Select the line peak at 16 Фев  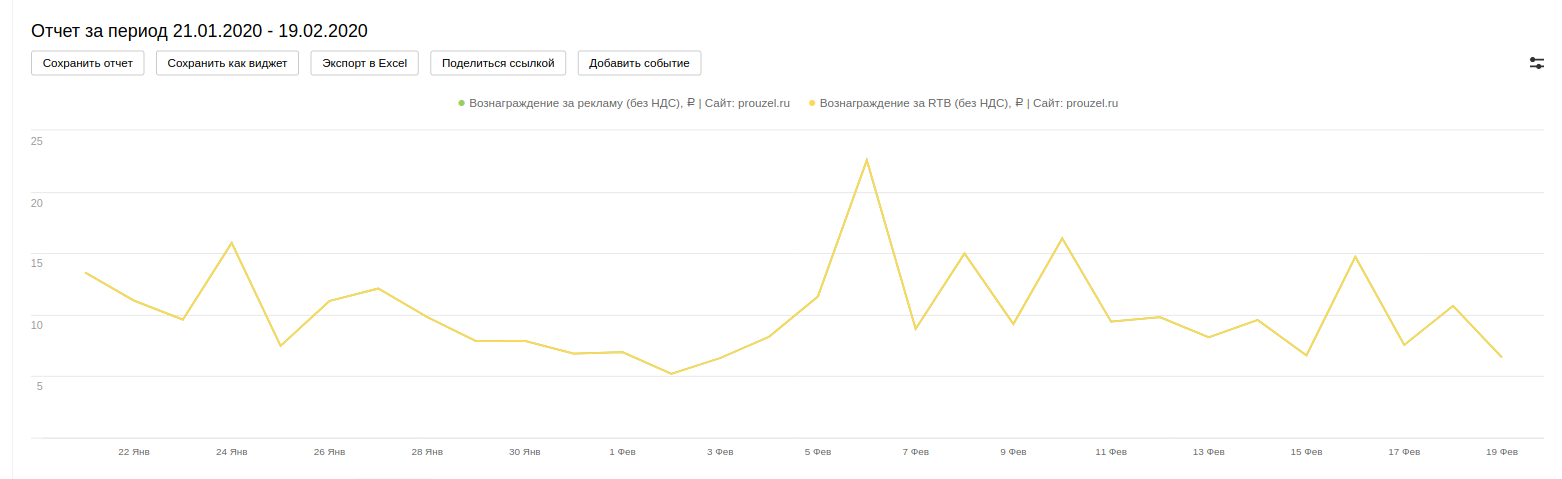(x=1355, y=257)
